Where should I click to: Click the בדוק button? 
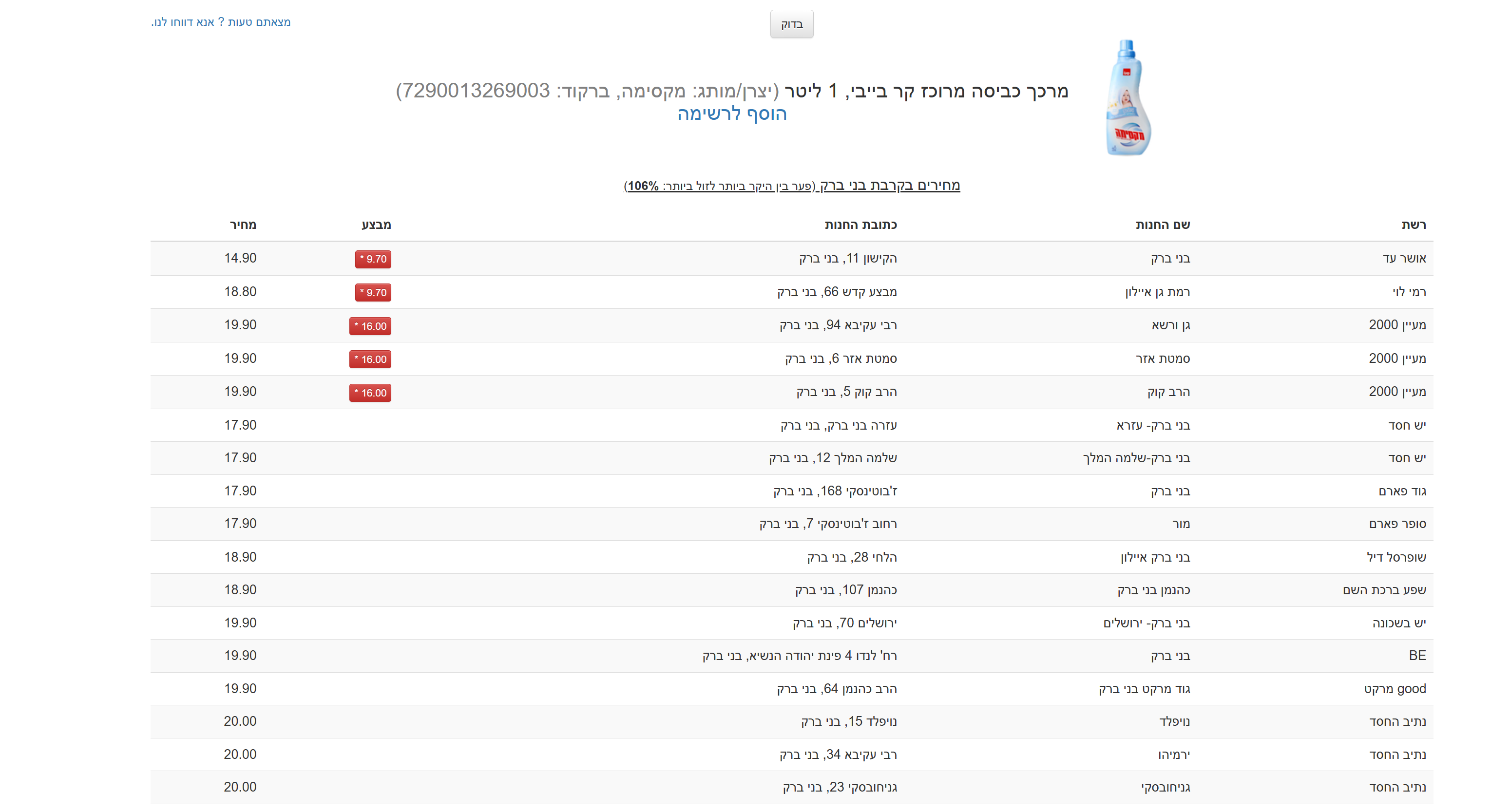pos(791,24)
